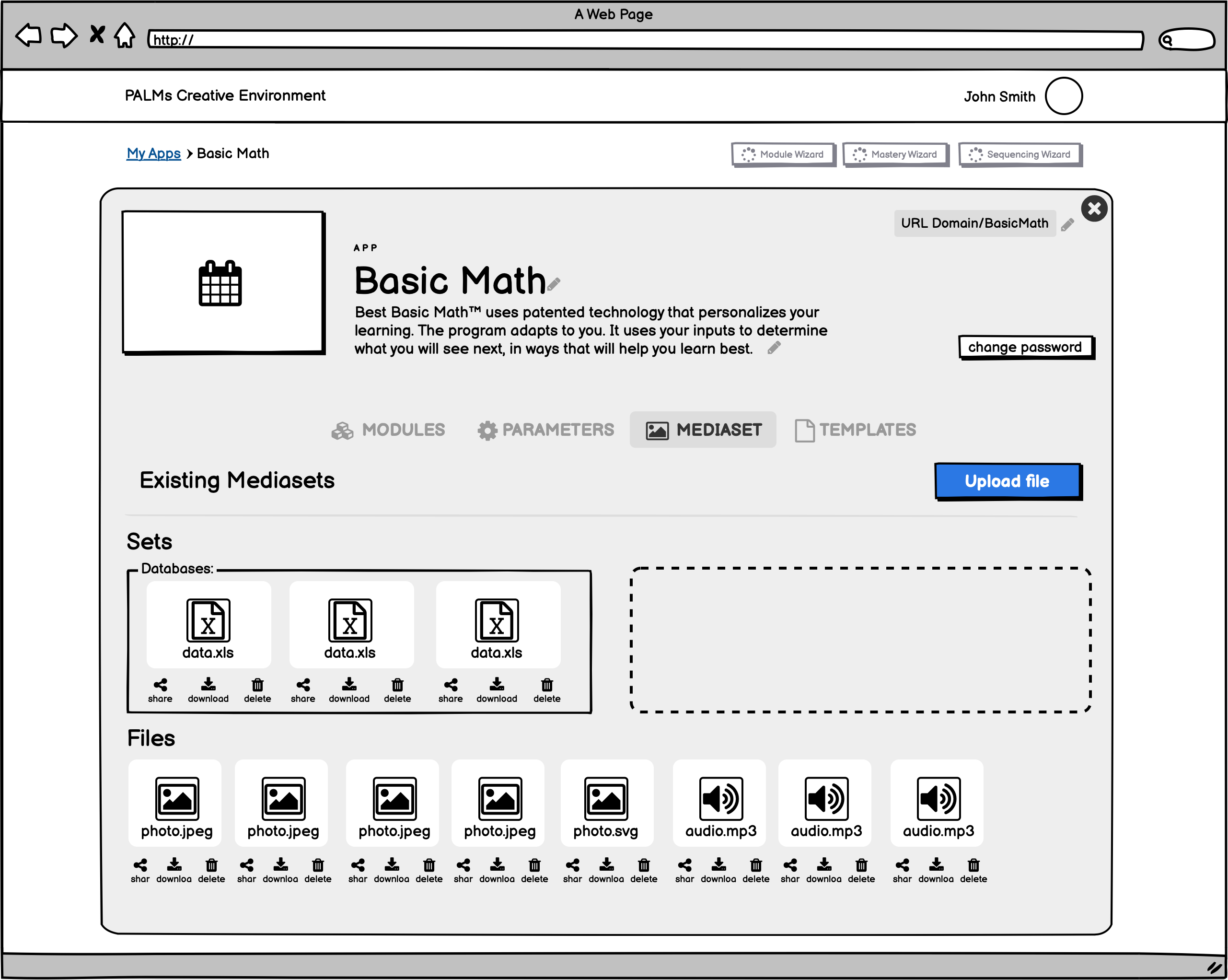This screenshot has width=1228, height=980.
Task: Delete the photo.svg file
Action: tap(644, 871)
